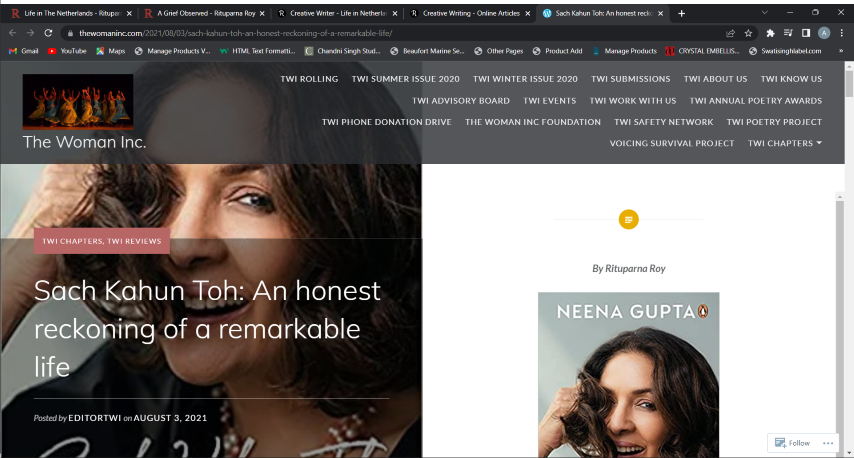Screen dimensions: 854x458
Task: View site info via the lock icon
Action: coord(70,33)
